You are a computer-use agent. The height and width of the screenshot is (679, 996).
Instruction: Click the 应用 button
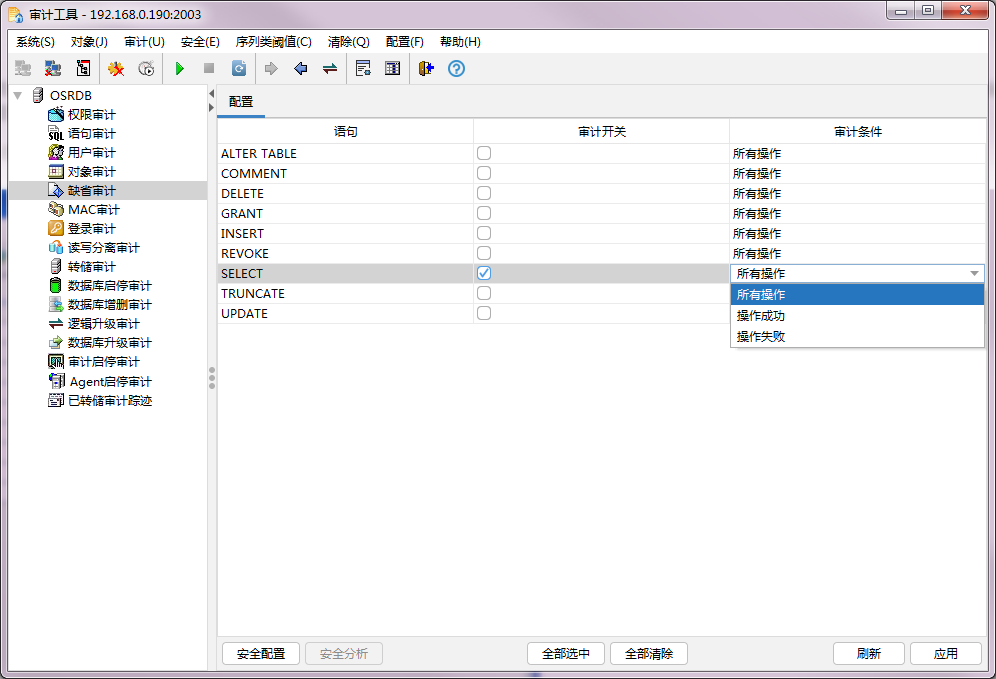945,653
